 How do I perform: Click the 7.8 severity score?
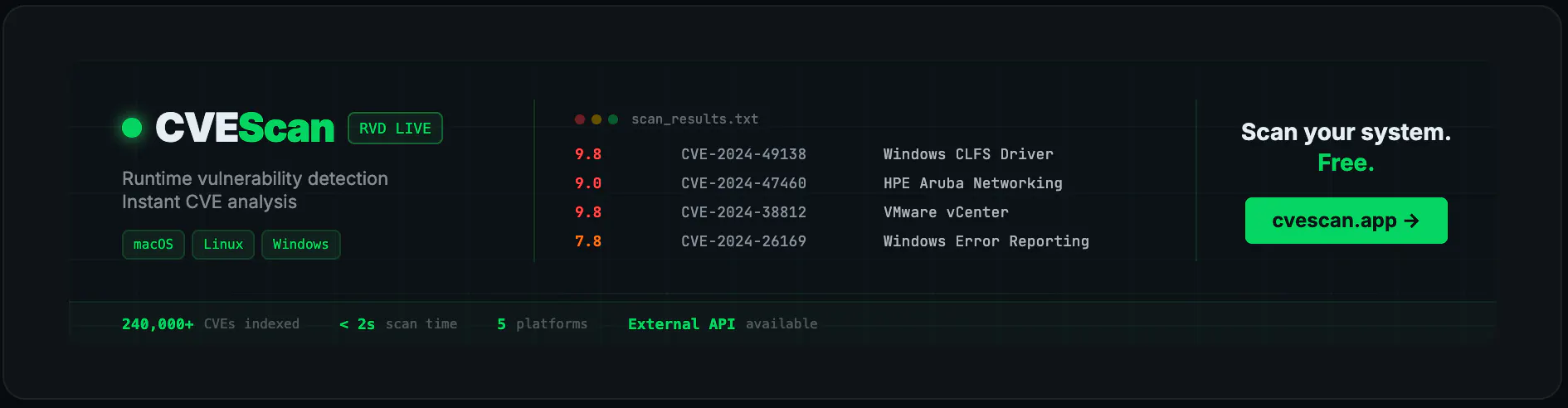(588, 241)
